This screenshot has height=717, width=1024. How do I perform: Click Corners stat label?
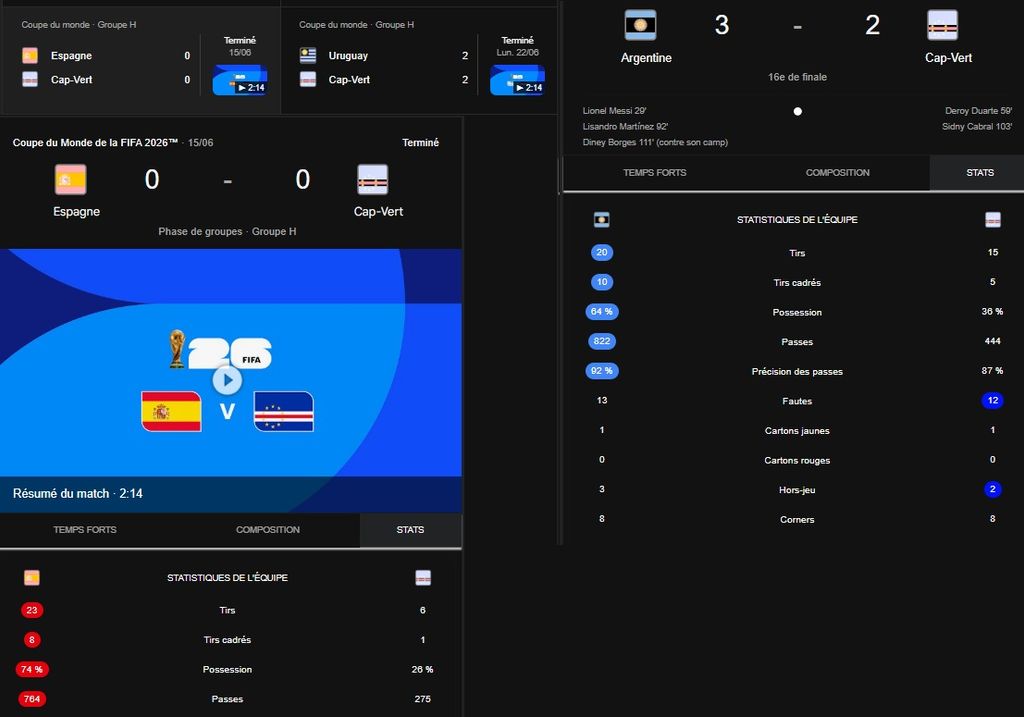tap(797, 520)
